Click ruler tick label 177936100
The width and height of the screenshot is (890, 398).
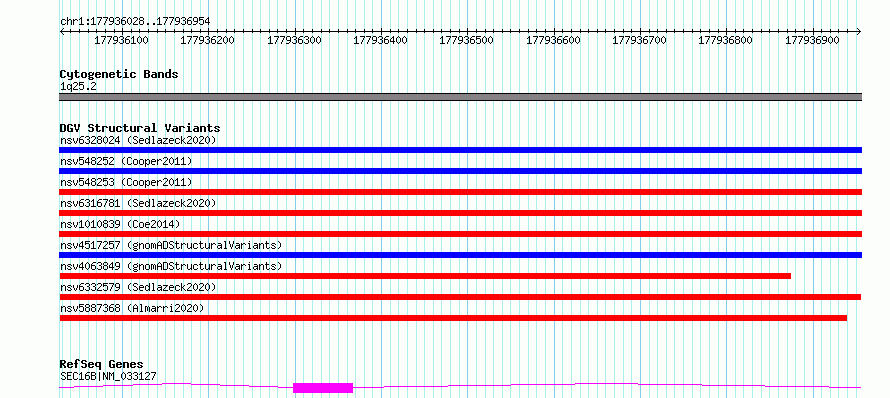pyautogui.click(x=121, y=41)
